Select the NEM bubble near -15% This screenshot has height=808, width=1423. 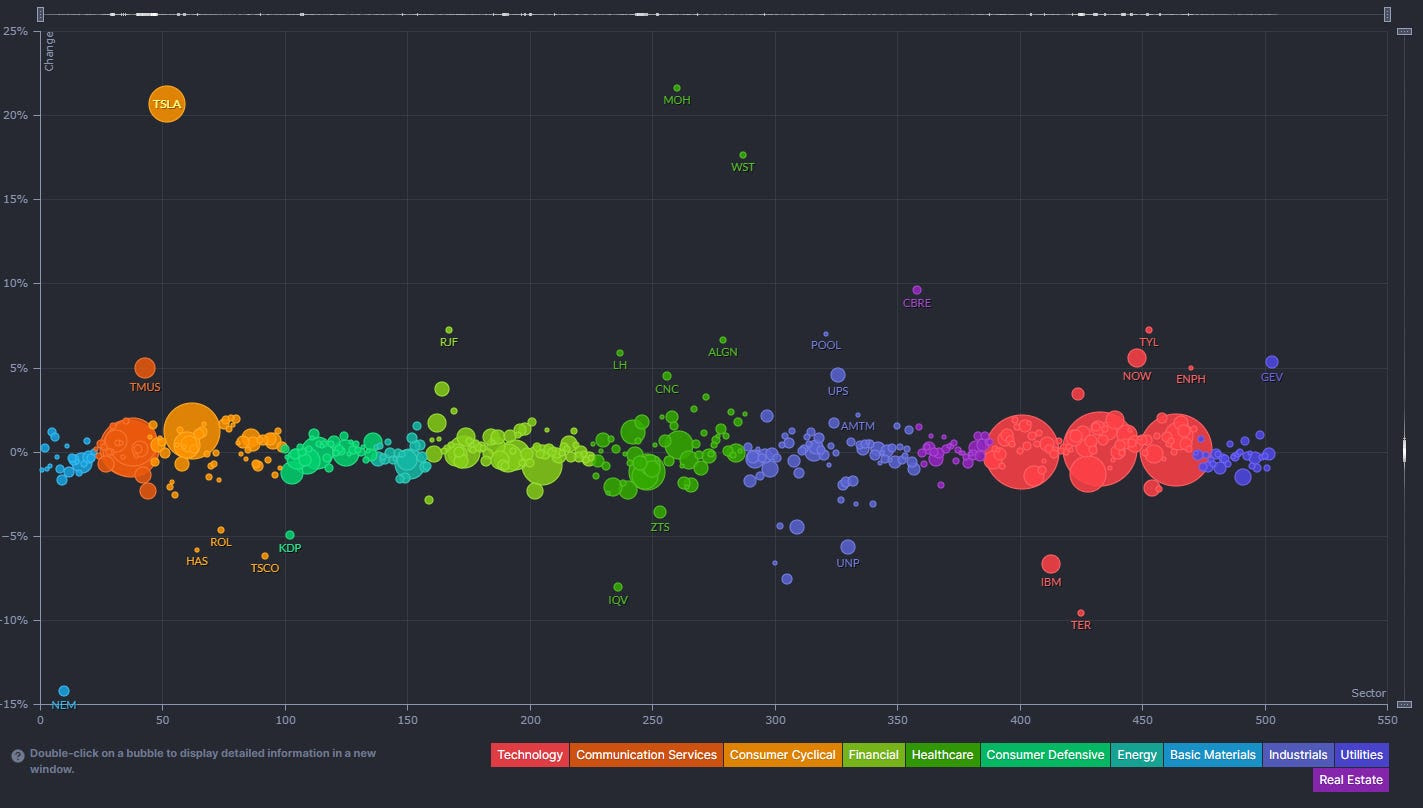pyautogui.click(x=64, y=691)
